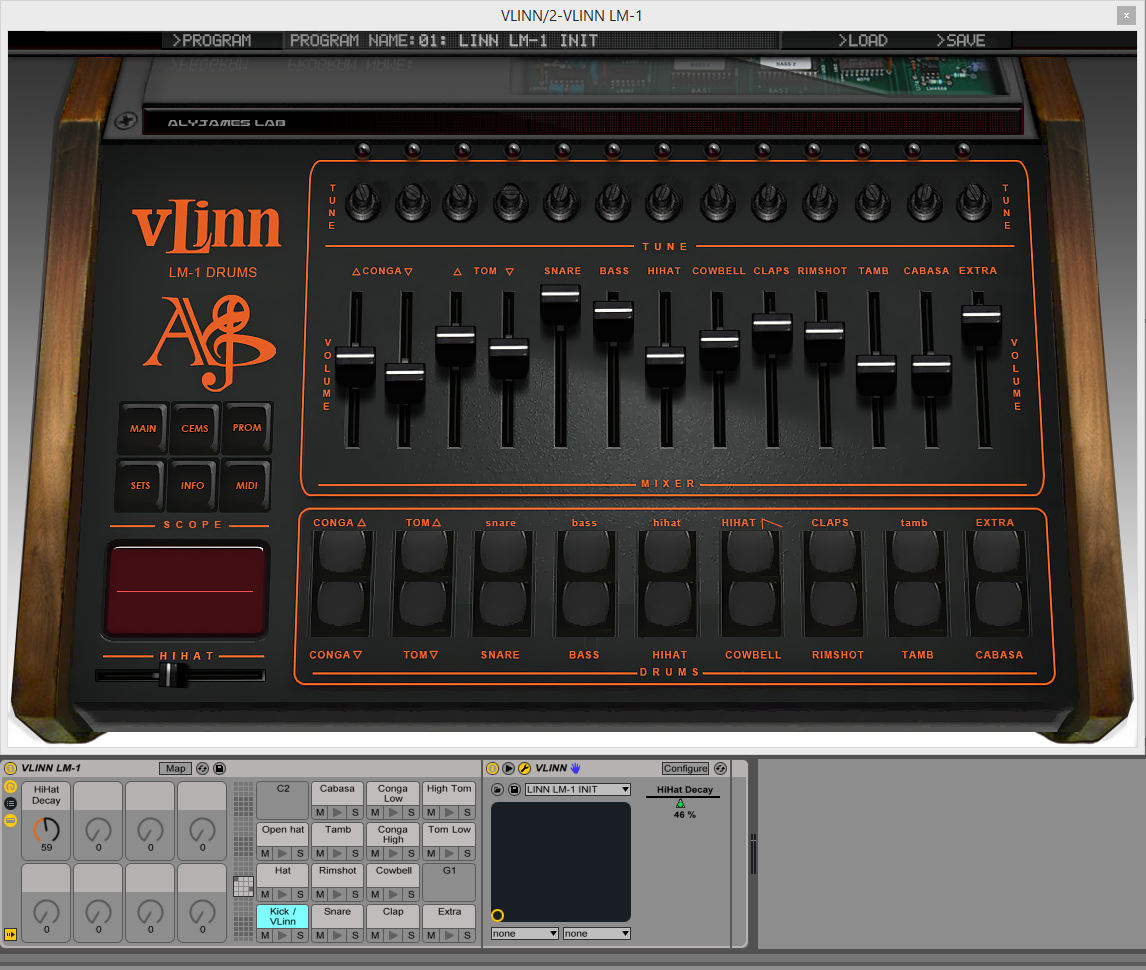
Task: Open the LOAD menu in top bar
Action: [x=863, y=41]
